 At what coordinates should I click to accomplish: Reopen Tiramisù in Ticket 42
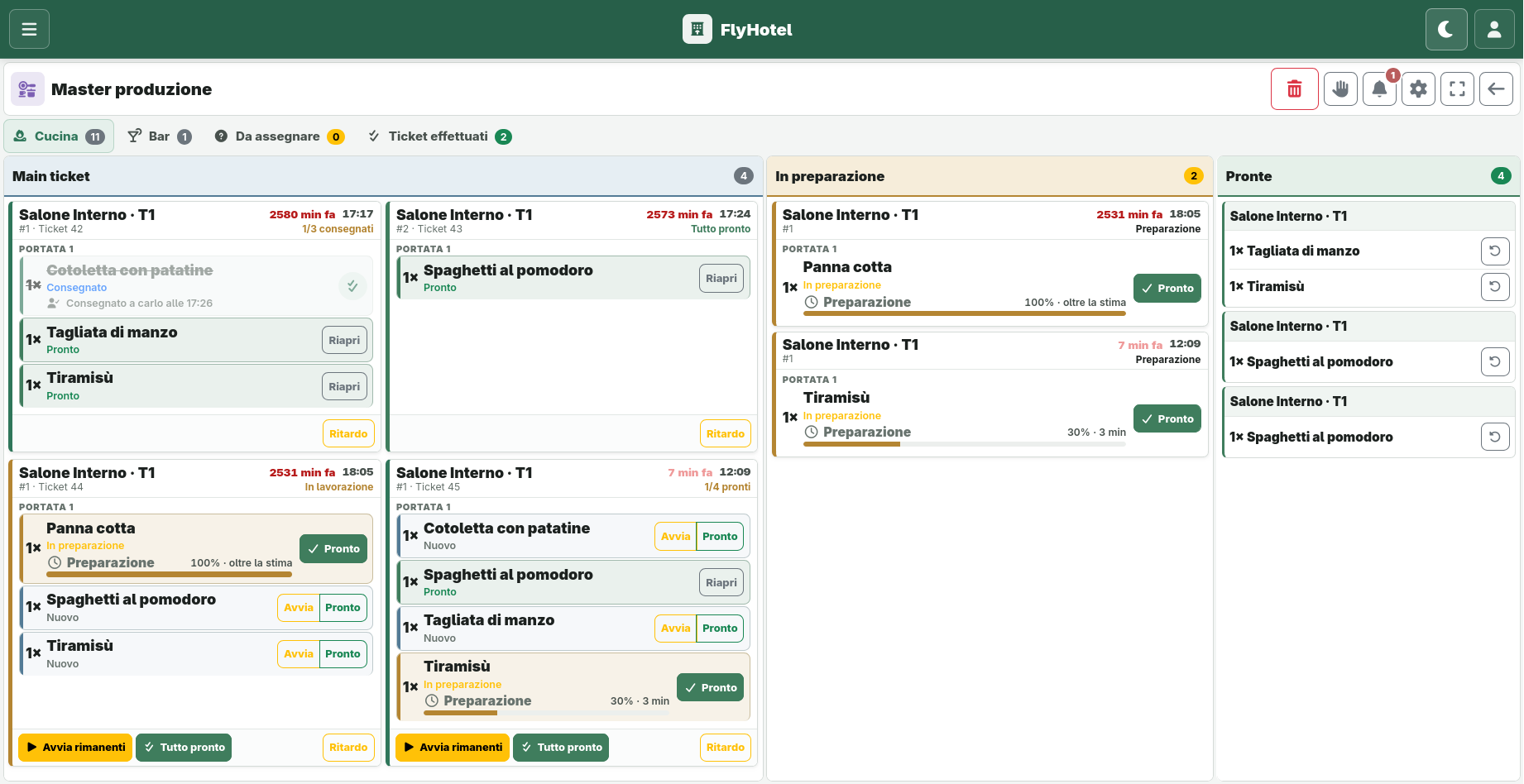point(344,386)
